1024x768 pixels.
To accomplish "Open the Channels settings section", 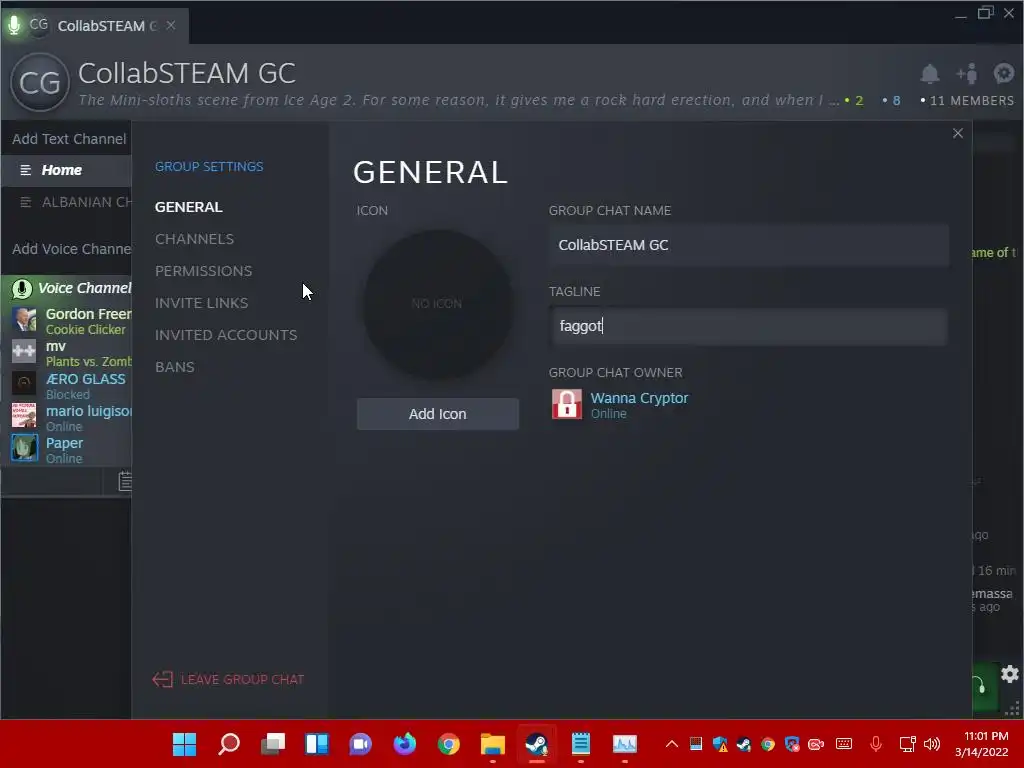I will pyautogui.click(x=194, y=239).
